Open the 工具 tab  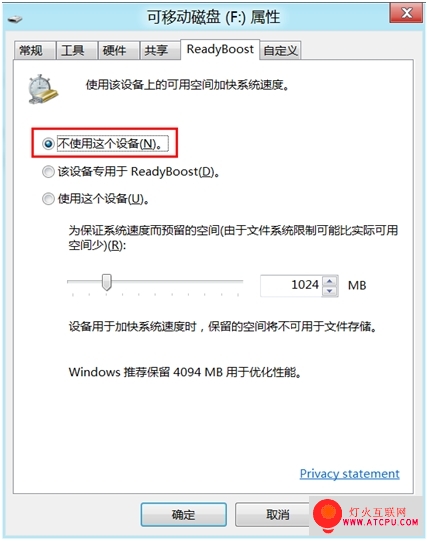click(77, 51)
